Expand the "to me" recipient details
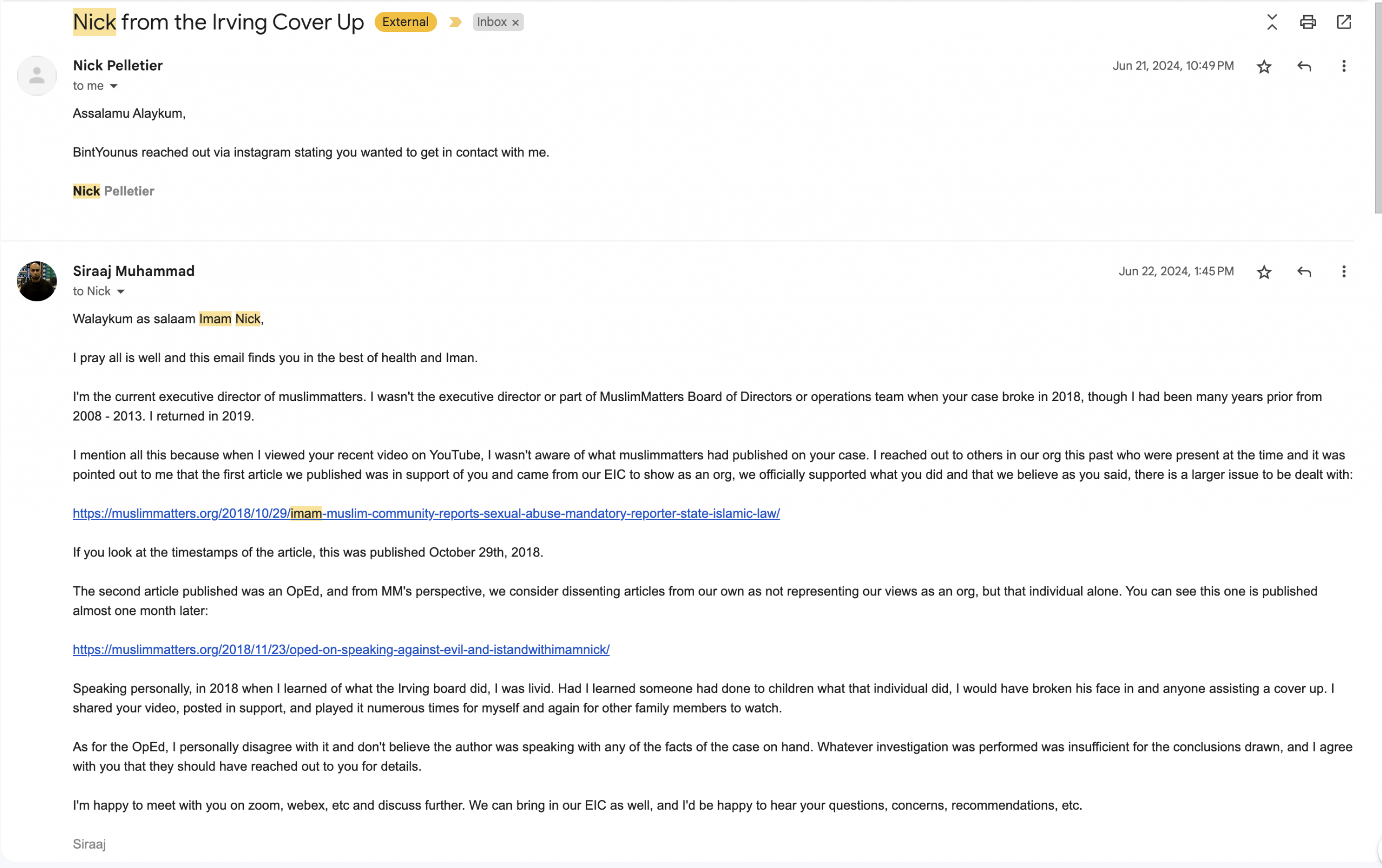Image resolution: width=1382 pixels, height=868 pixels. click(113, 86)
